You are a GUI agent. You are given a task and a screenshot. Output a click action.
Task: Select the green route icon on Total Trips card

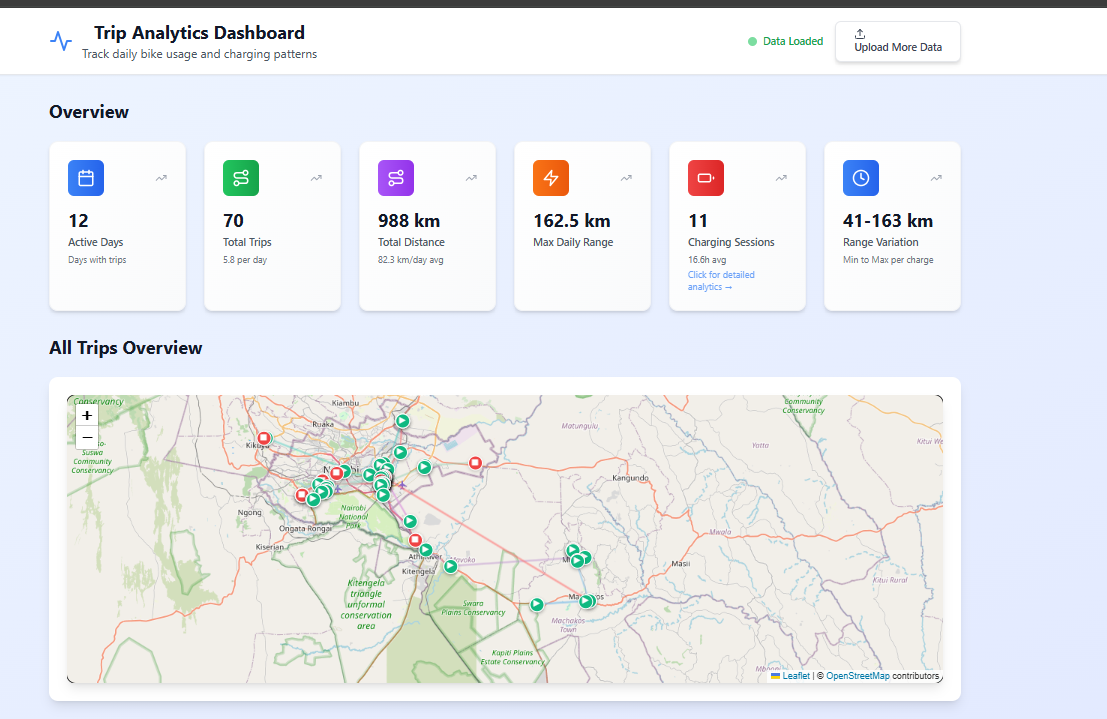pos(240,177)
